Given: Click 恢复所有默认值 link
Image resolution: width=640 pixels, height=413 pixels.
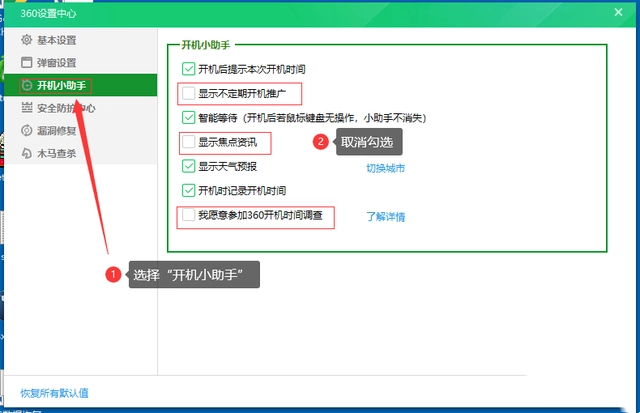Looking at the screenshot, I should point(54,393).
